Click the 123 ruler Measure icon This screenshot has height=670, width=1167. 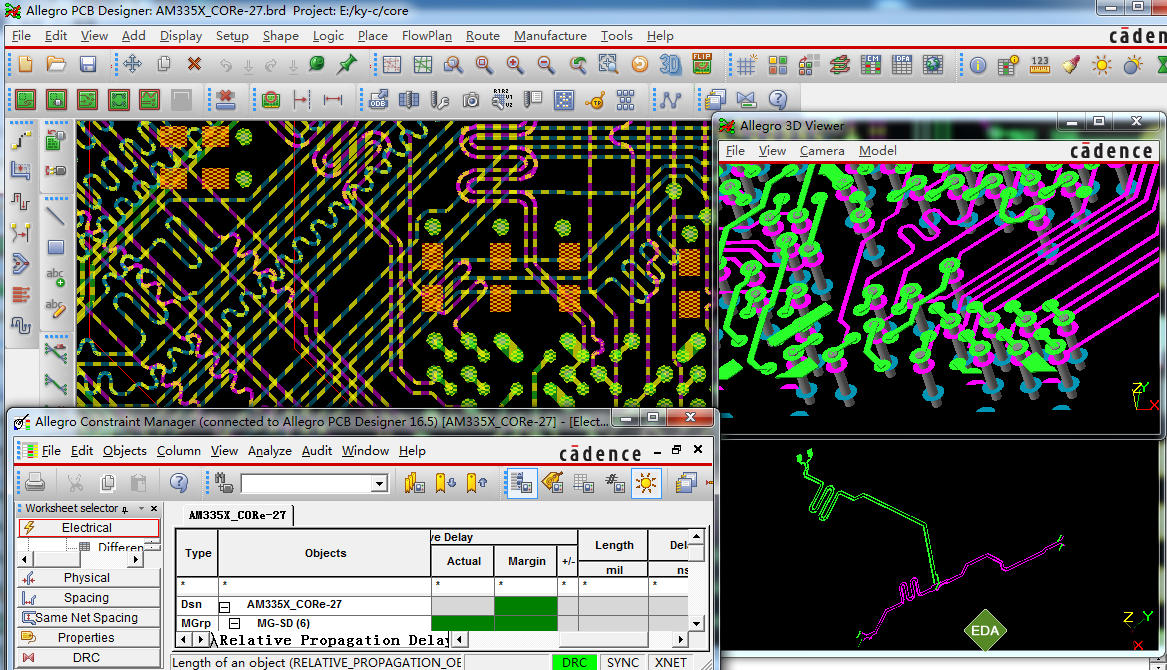pos(1040,65)
